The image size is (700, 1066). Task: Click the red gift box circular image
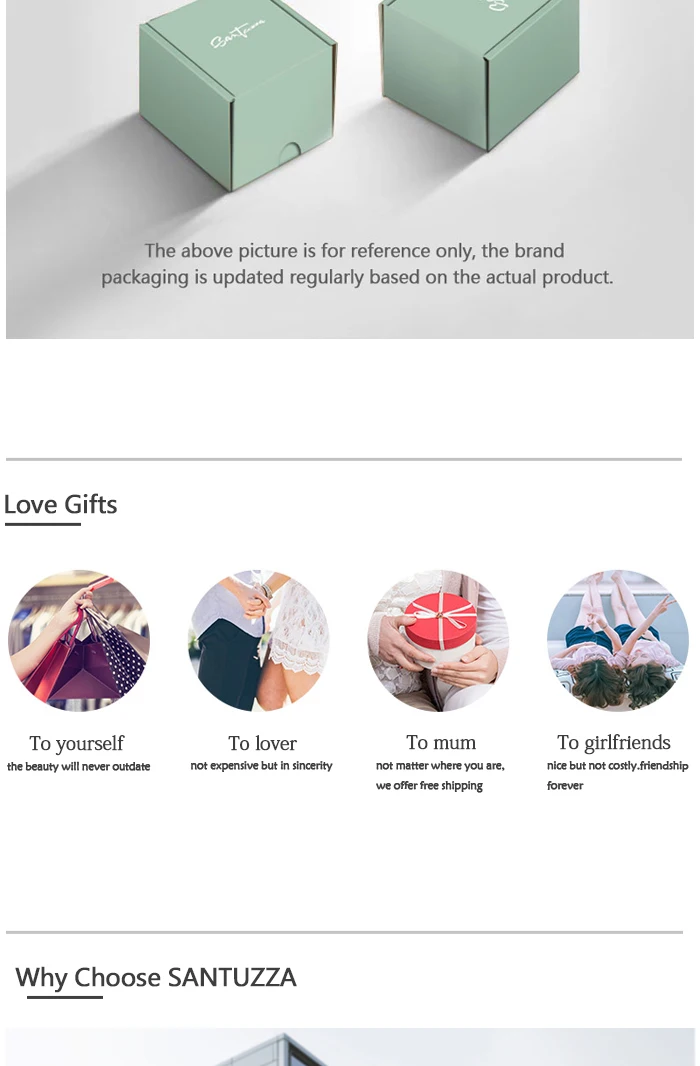click(438, 640)
